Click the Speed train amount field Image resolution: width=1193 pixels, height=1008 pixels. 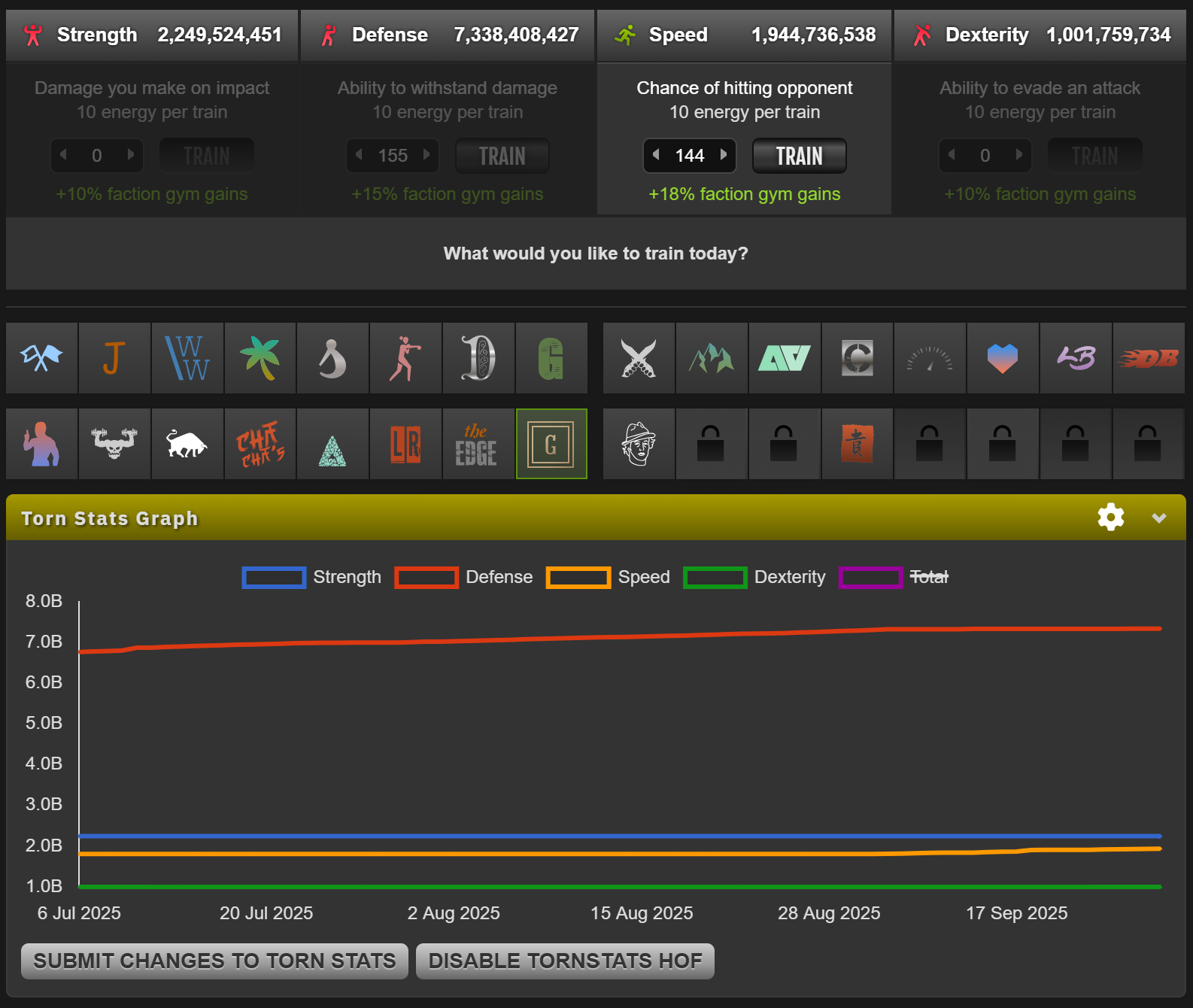tap(689, 156)
